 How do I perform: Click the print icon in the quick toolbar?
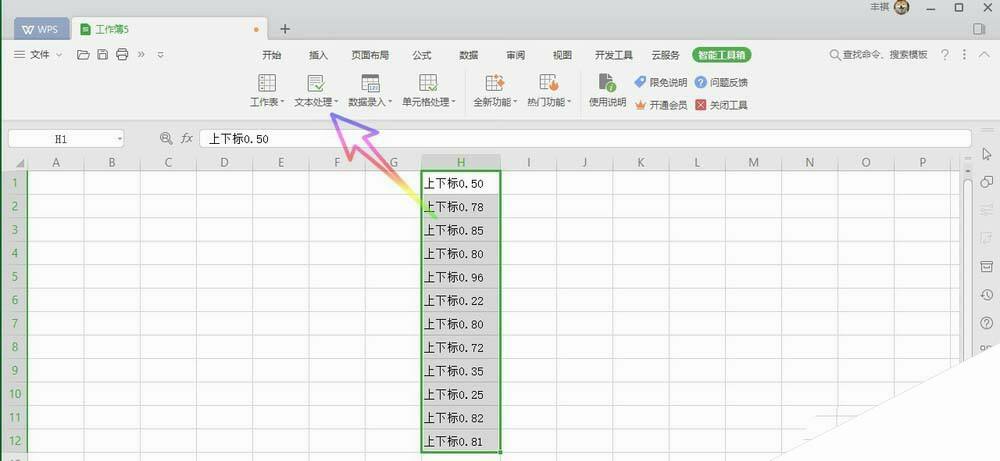pyautogui.click(x=122, y=55)
